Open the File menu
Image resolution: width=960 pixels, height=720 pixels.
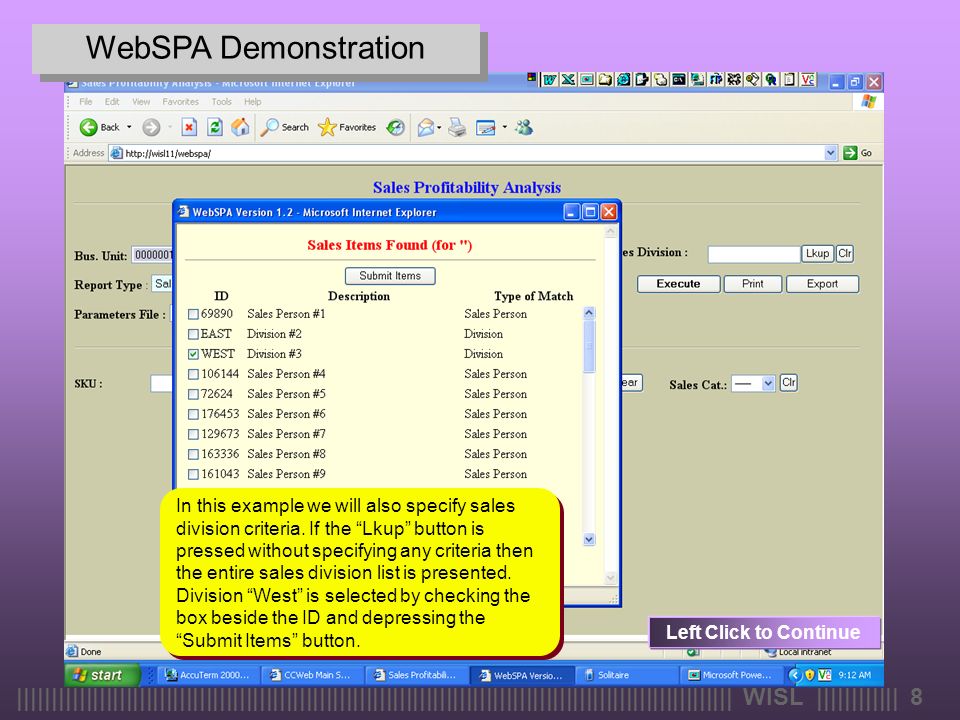pos(86,102)
